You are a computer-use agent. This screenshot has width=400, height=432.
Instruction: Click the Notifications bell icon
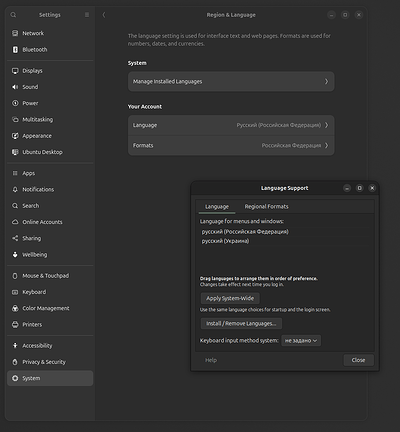[15, 189]
